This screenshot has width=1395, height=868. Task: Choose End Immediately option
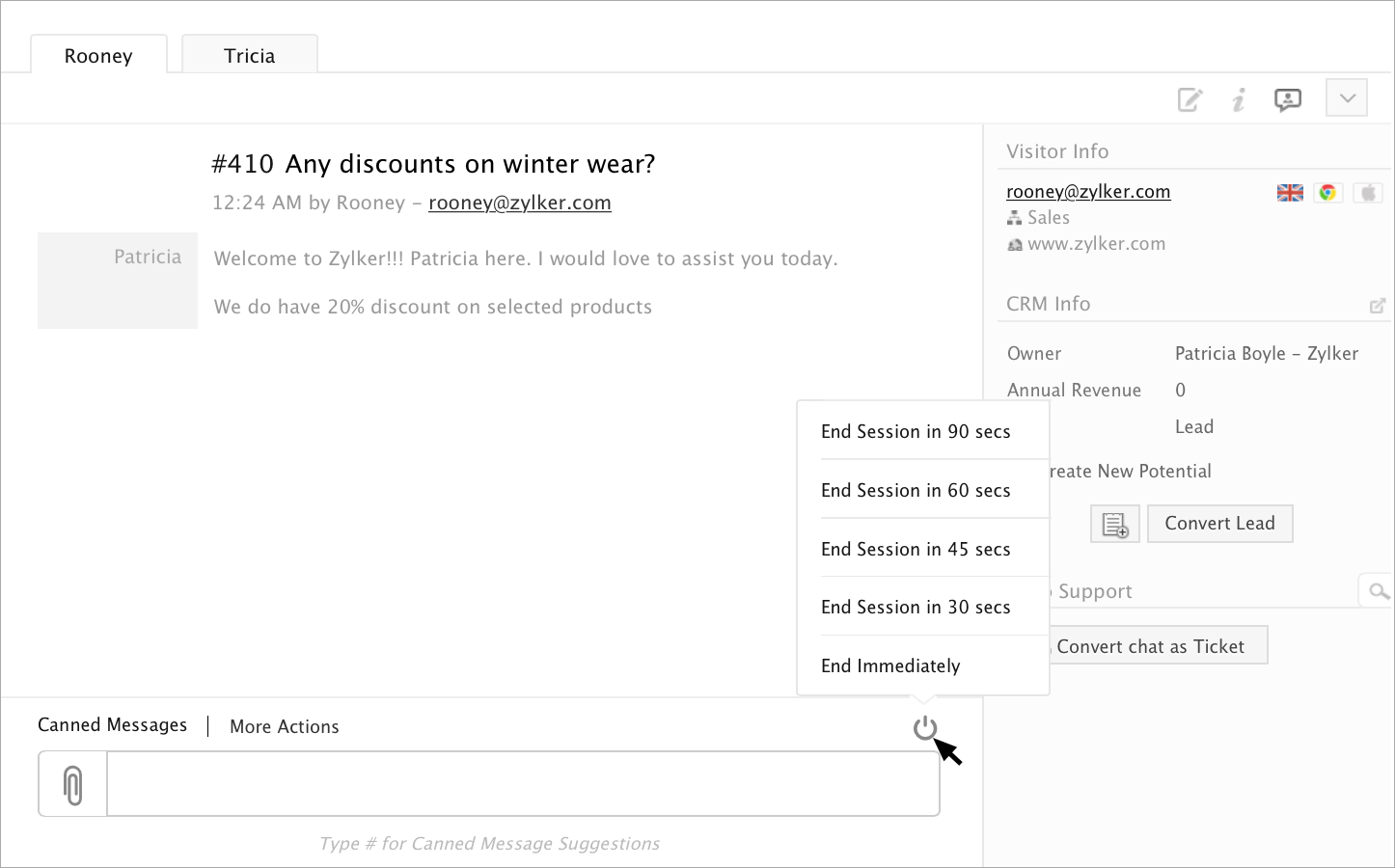pos(890,666)
